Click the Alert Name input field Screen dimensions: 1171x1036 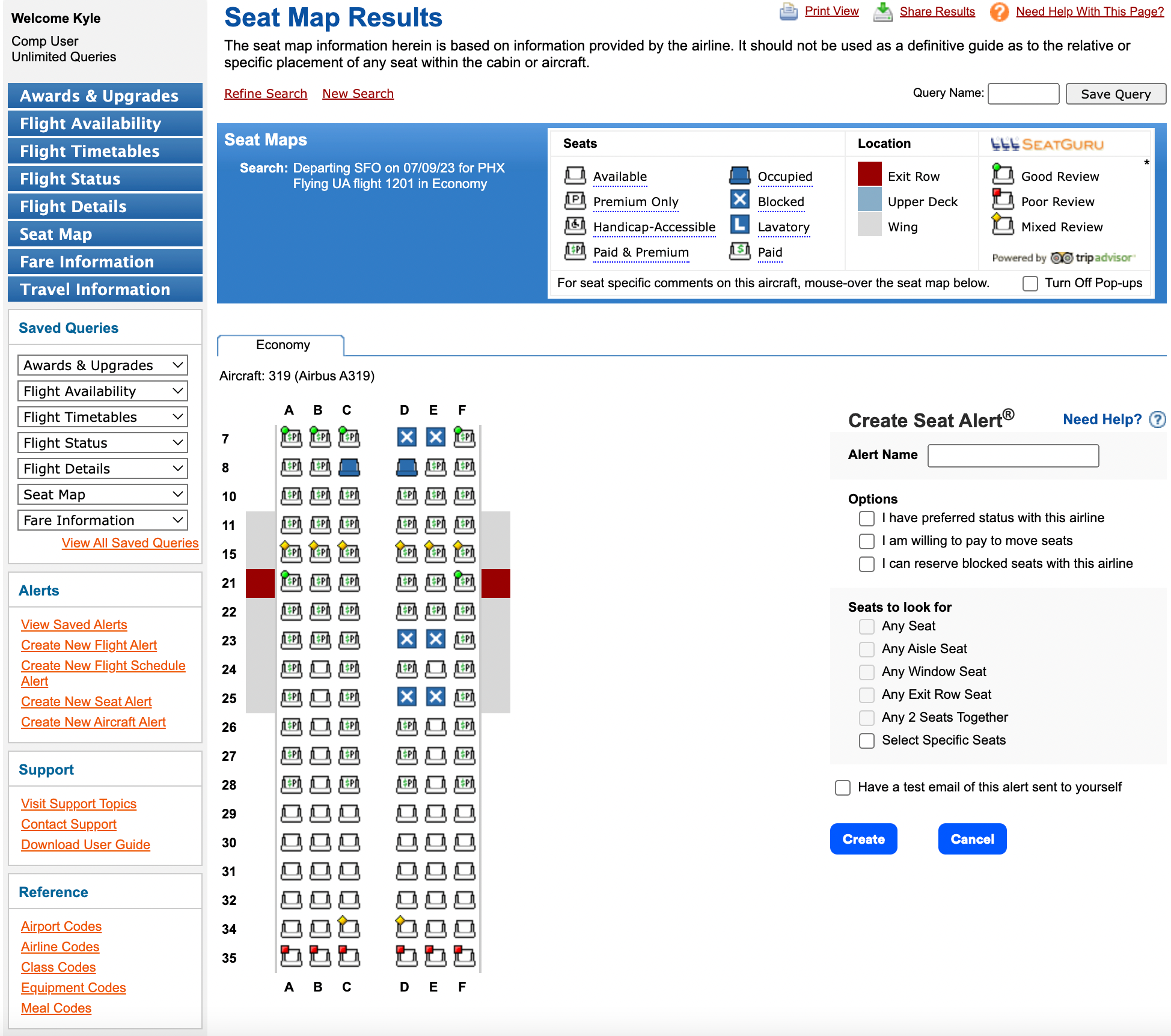(1014, 454)
